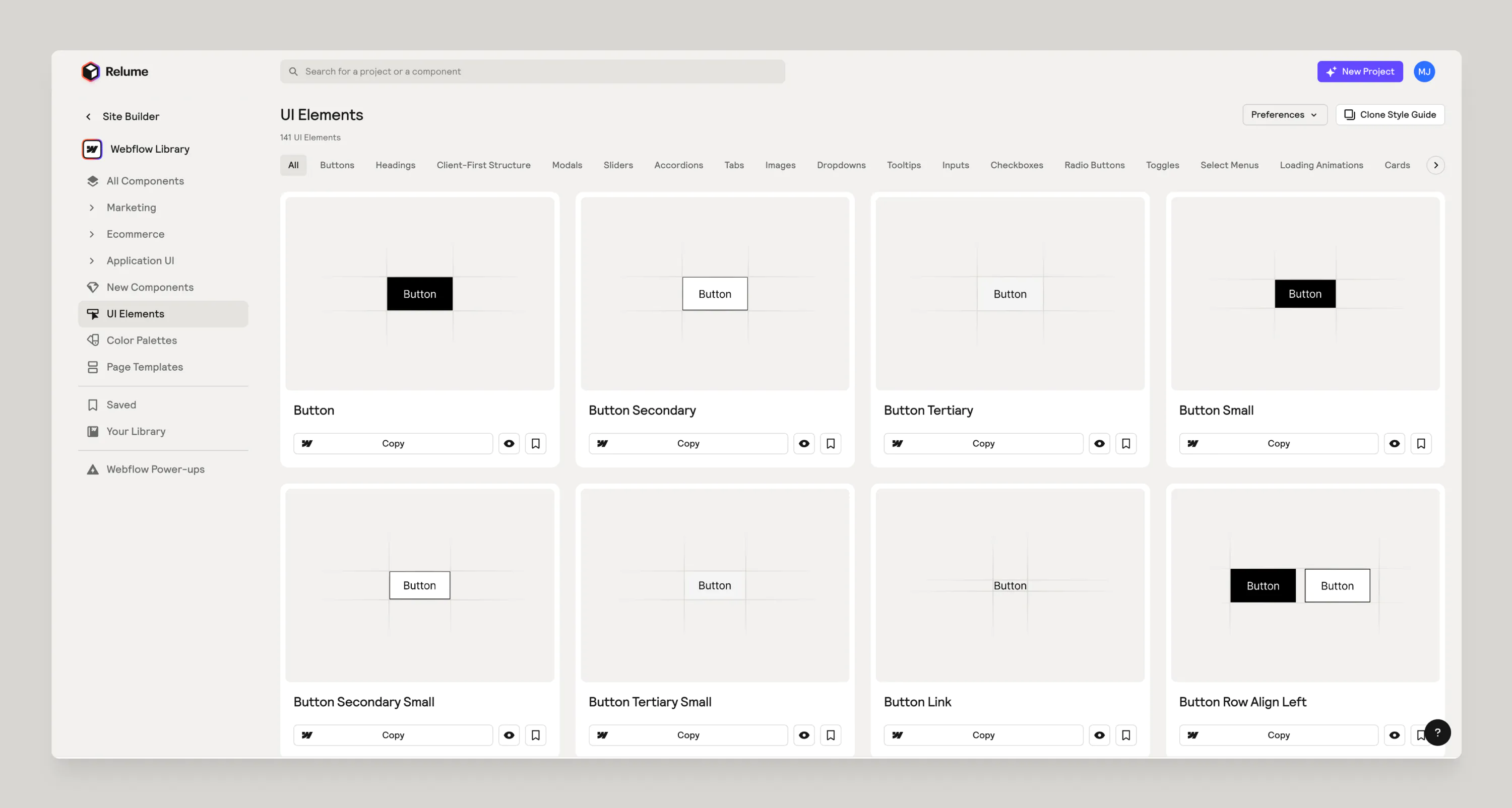Preview Button Tertiary Small with eye icon
Screen dimensions: 1512x808
[804, 735]
